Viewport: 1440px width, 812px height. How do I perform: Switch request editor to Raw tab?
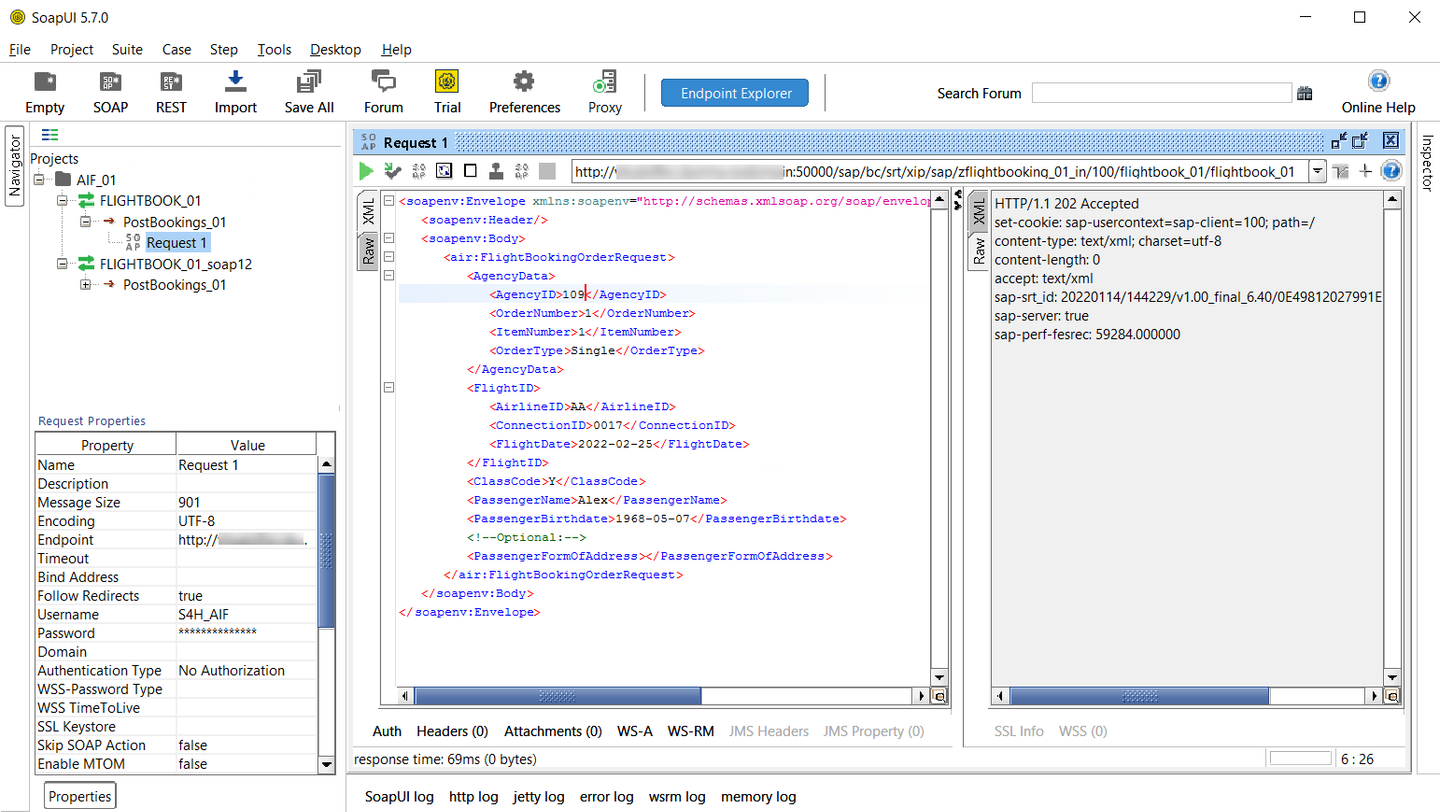pyautogui.click(x=368, y=252)
